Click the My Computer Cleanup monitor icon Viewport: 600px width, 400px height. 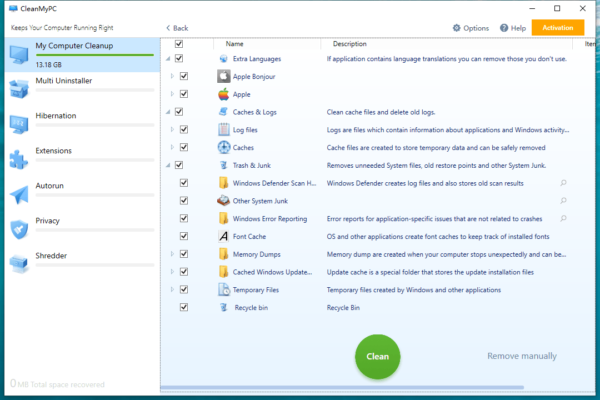point(19,54)
